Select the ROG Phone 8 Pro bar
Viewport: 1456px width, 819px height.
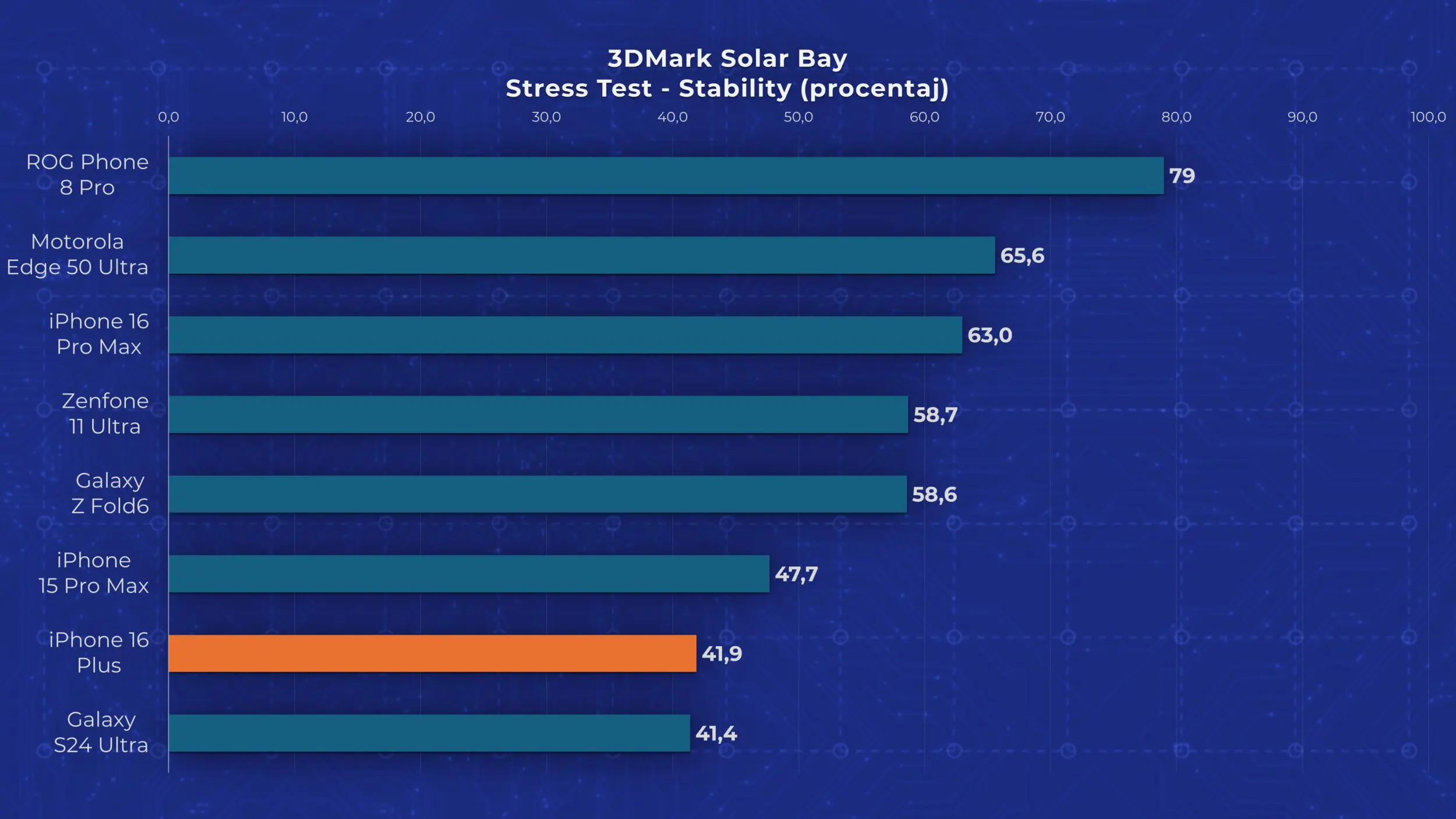click(666, 175)
